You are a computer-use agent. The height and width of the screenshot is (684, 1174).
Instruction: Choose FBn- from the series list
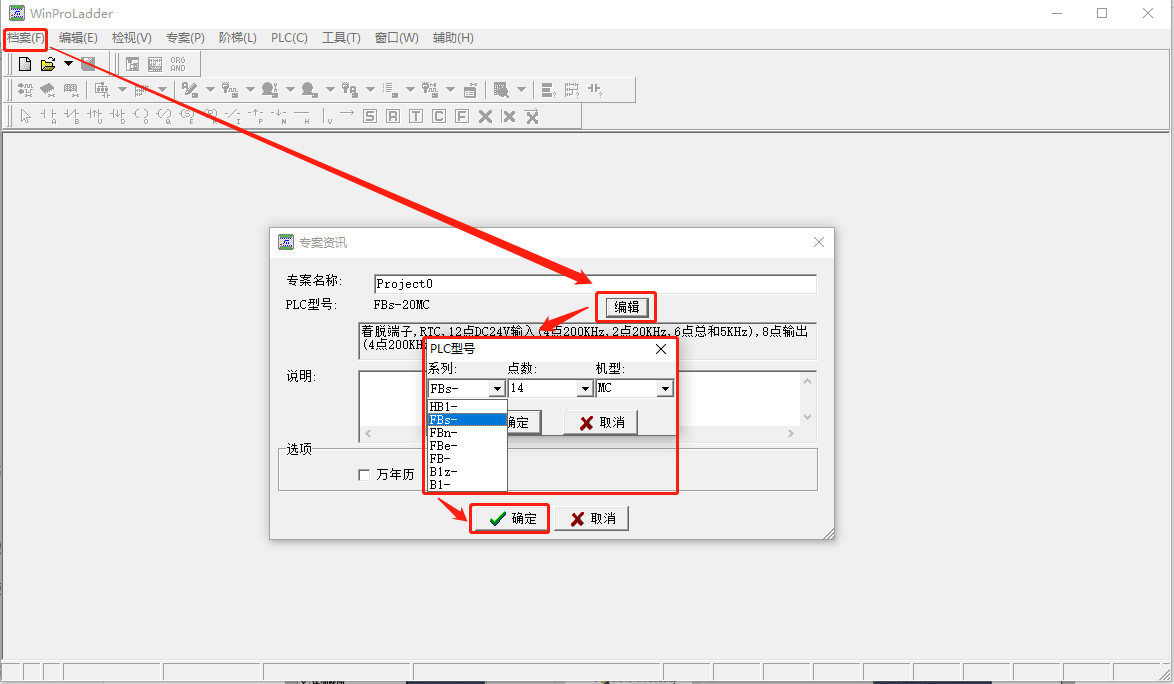[467, 433]
